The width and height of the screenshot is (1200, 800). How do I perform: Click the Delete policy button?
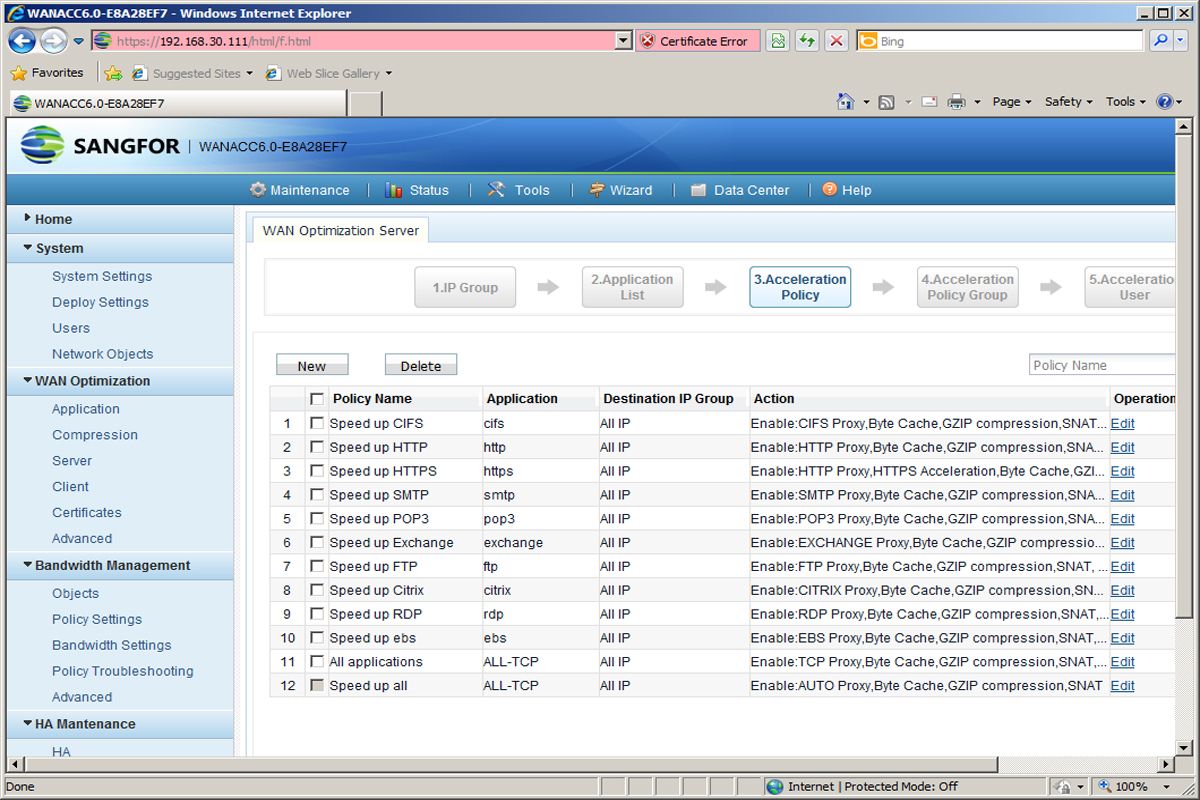click(421, 365)
